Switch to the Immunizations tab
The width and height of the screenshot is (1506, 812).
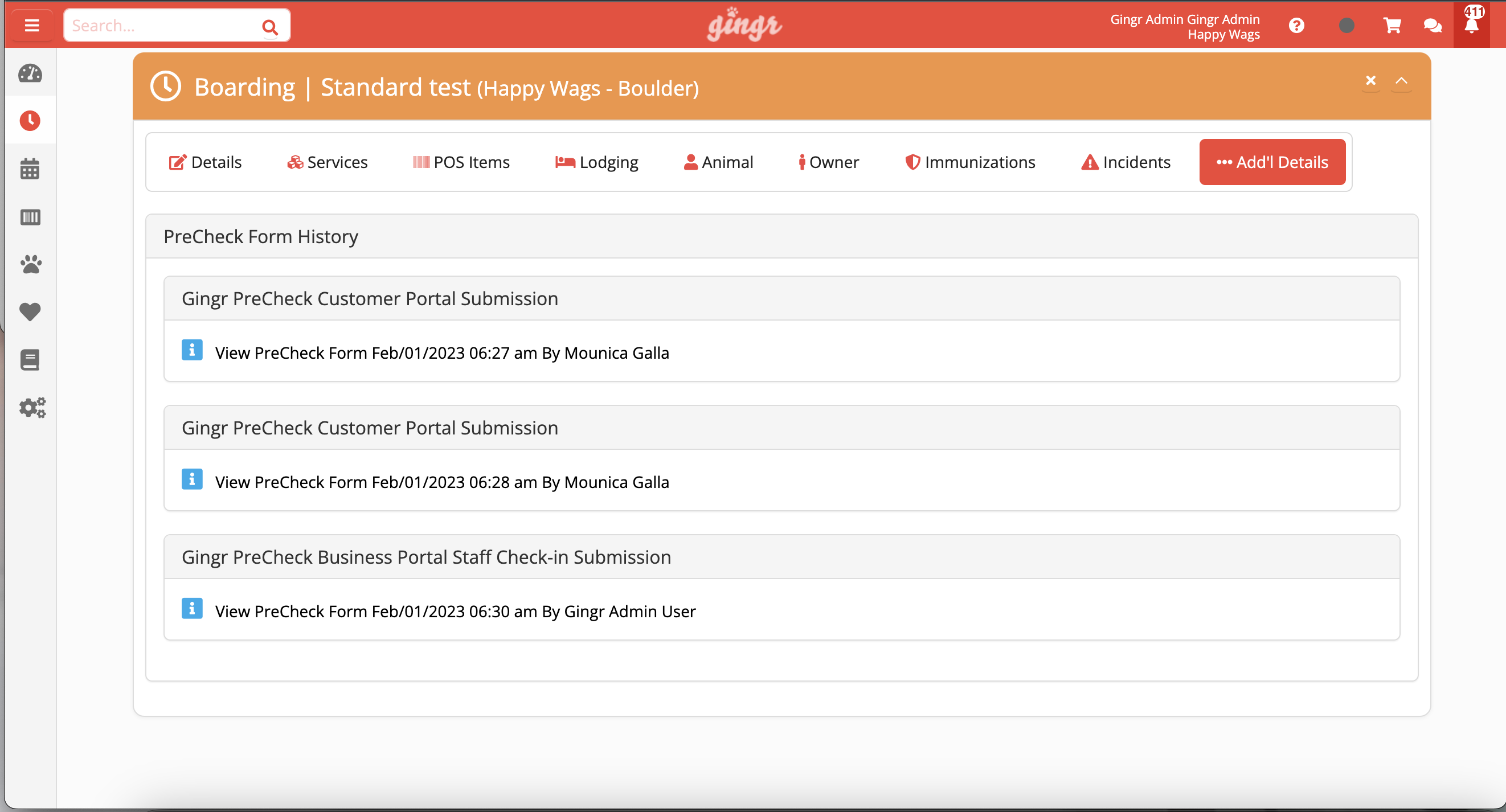(x=971, y=162)
